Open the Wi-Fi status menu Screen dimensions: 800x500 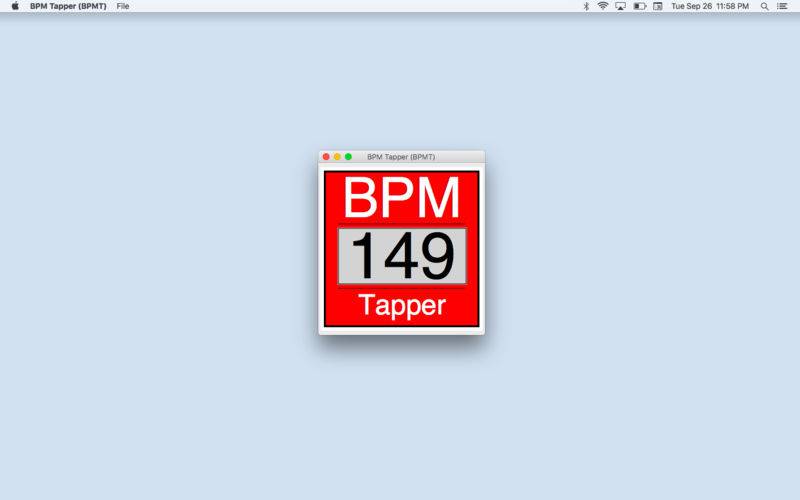603,6
